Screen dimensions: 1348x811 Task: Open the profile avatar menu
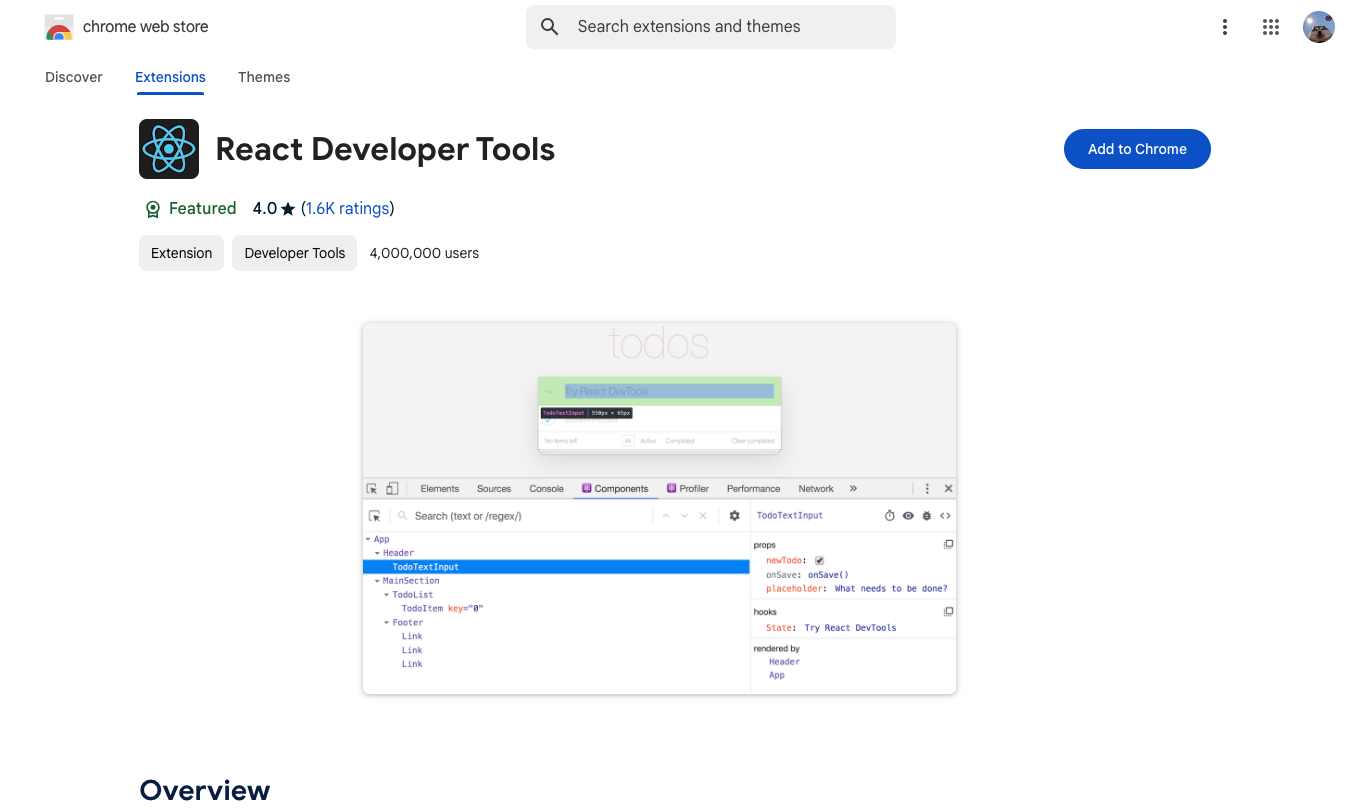1318,27
